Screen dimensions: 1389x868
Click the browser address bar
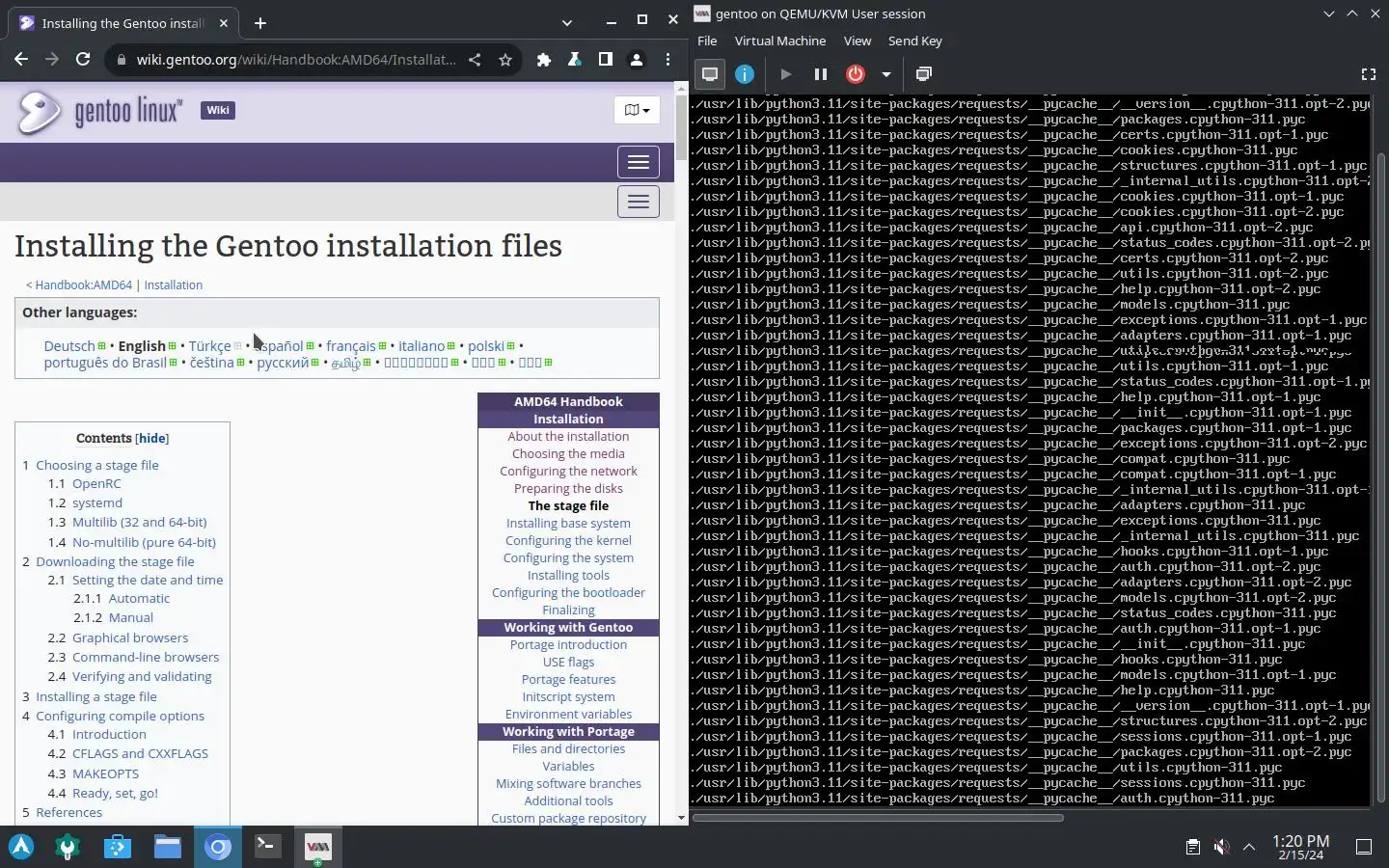[x=295, y=60]
